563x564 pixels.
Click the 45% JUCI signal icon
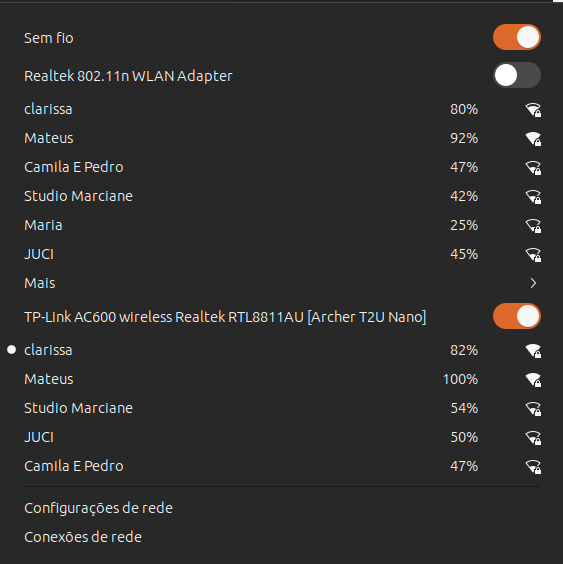click(x=533, y=255)
